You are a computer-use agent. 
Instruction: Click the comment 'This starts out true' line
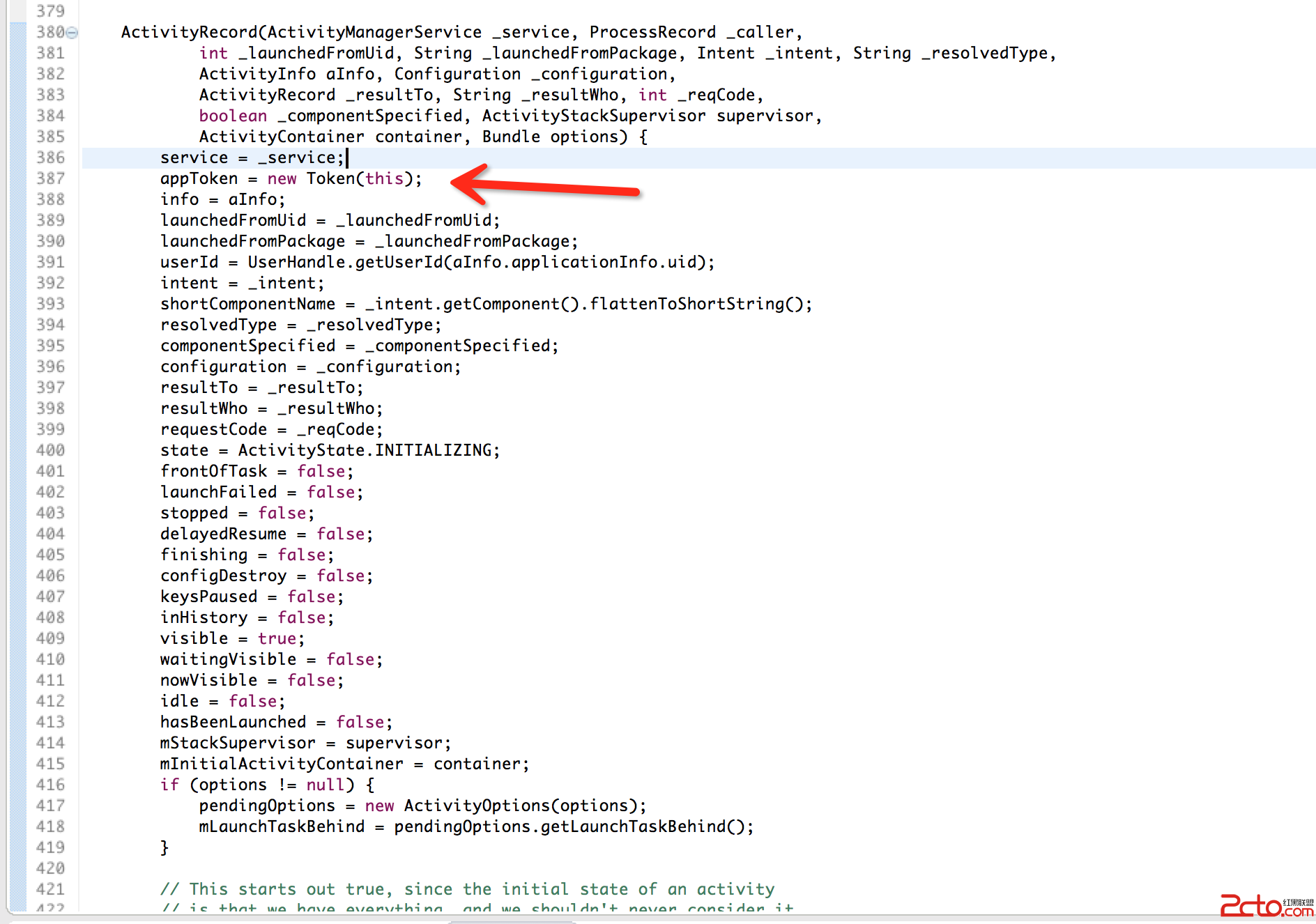pyautogui.click(x=468, y=889)
